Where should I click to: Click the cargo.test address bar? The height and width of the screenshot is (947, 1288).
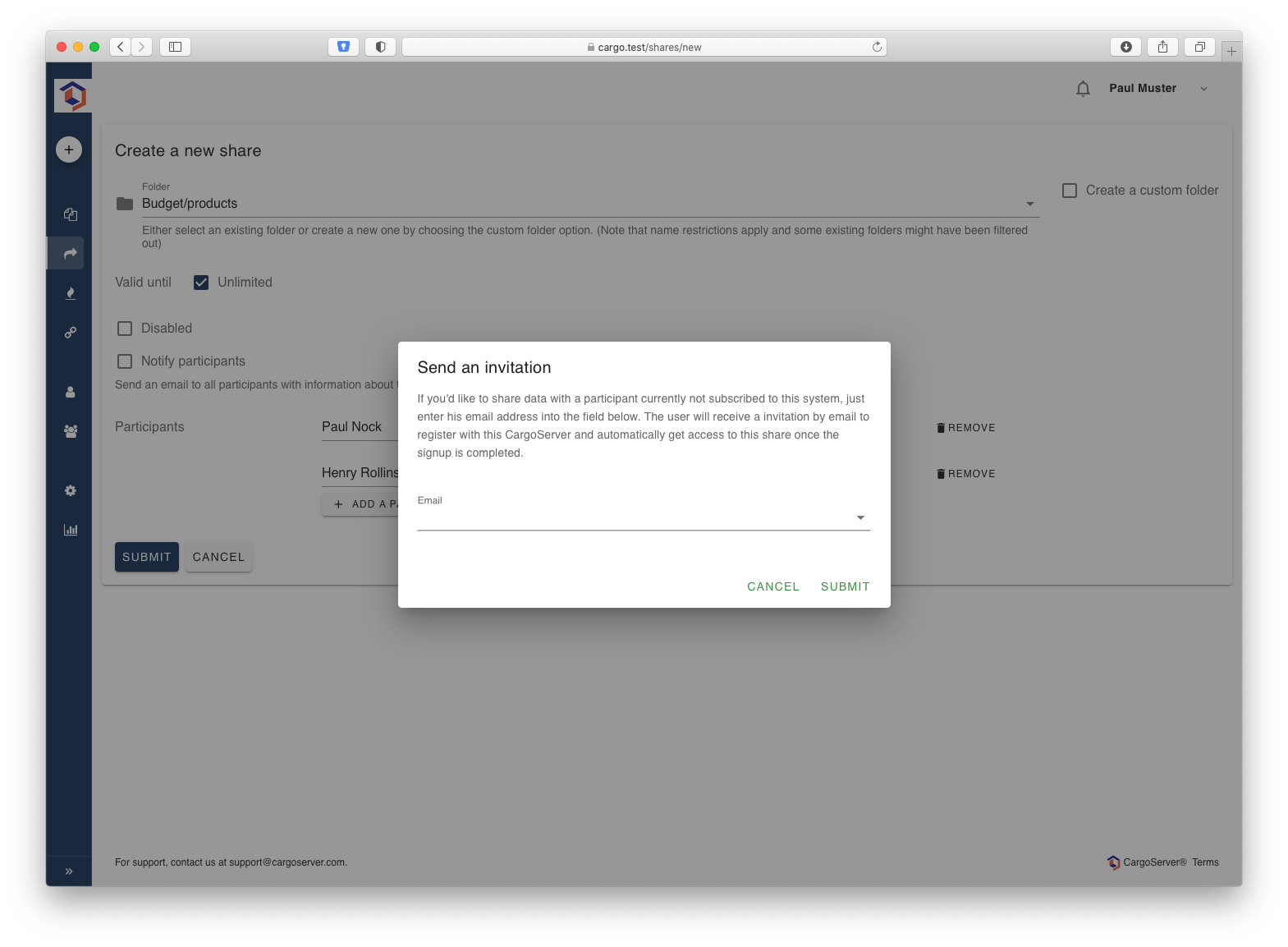[x=644, y=47]
